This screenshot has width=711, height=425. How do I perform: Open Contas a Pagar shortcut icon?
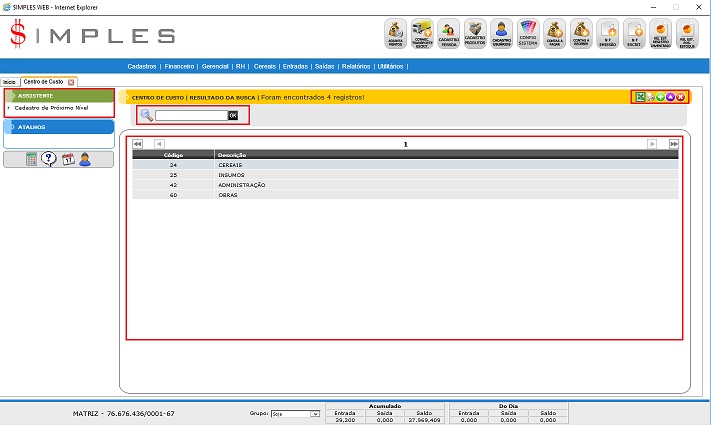click(x=556, y=34)
